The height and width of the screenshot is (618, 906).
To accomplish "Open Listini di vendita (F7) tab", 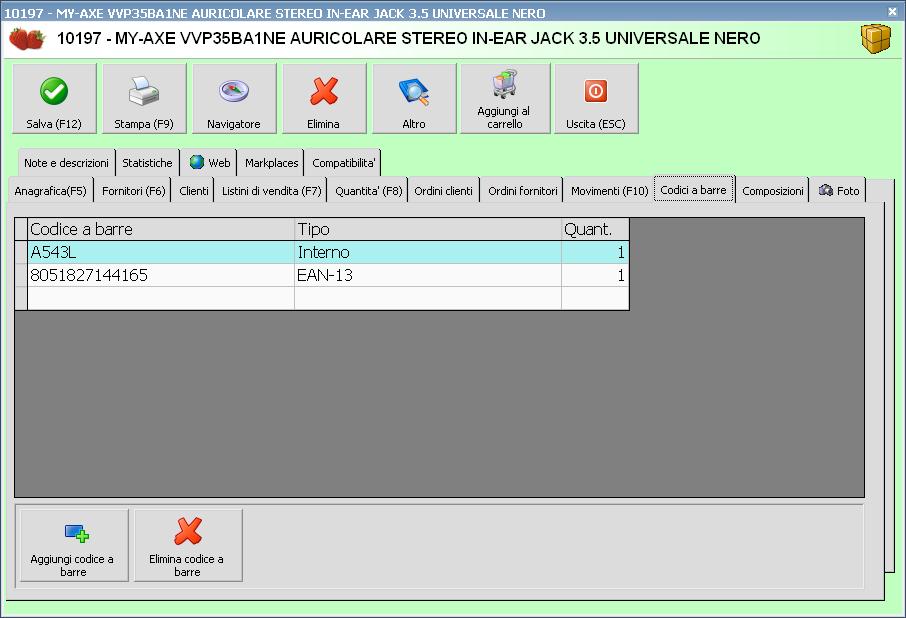I will (271, 191).
